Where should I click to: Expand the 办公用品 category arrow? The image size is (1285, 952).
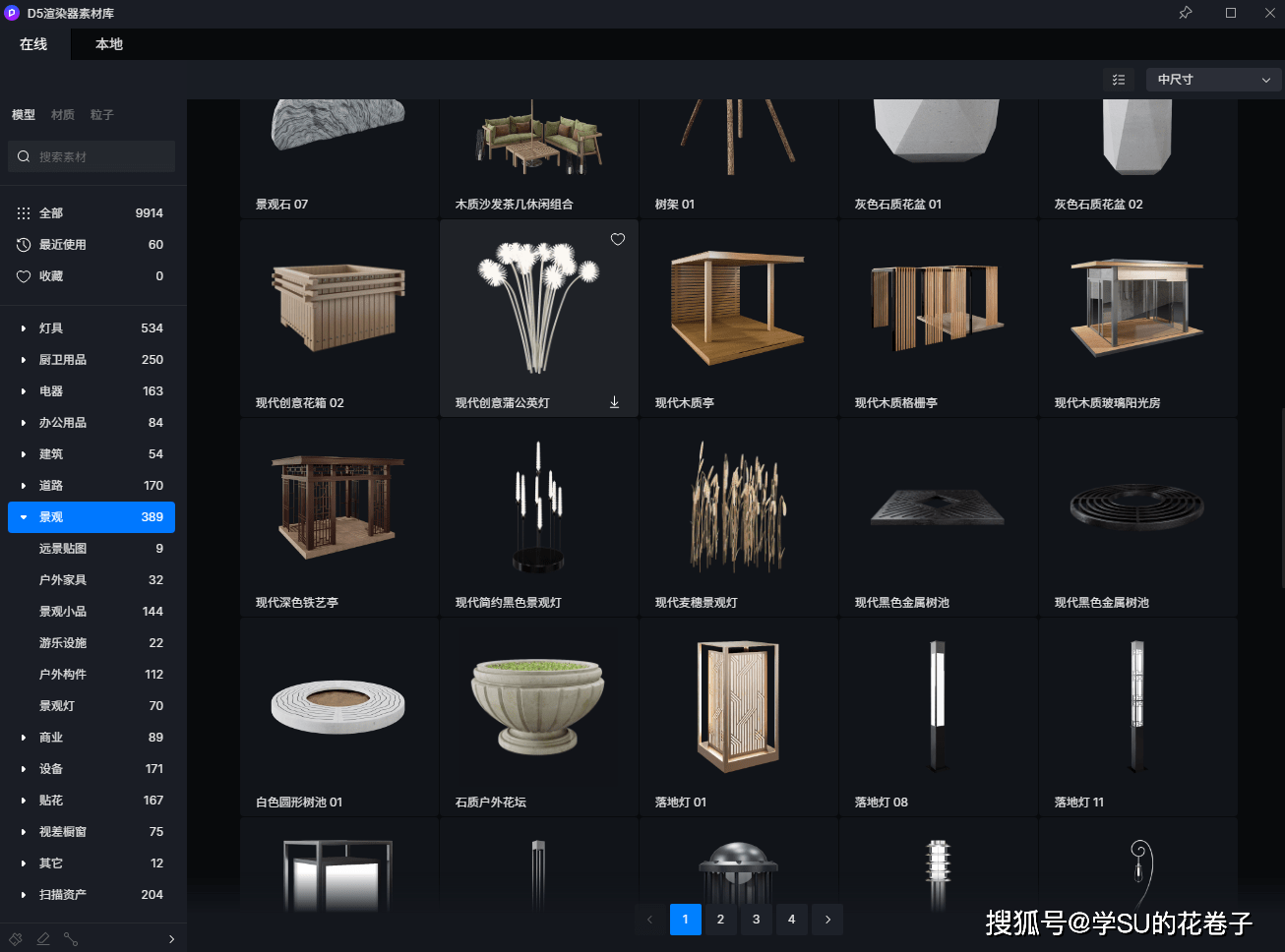pyautogui.click(x=24, y=423)
